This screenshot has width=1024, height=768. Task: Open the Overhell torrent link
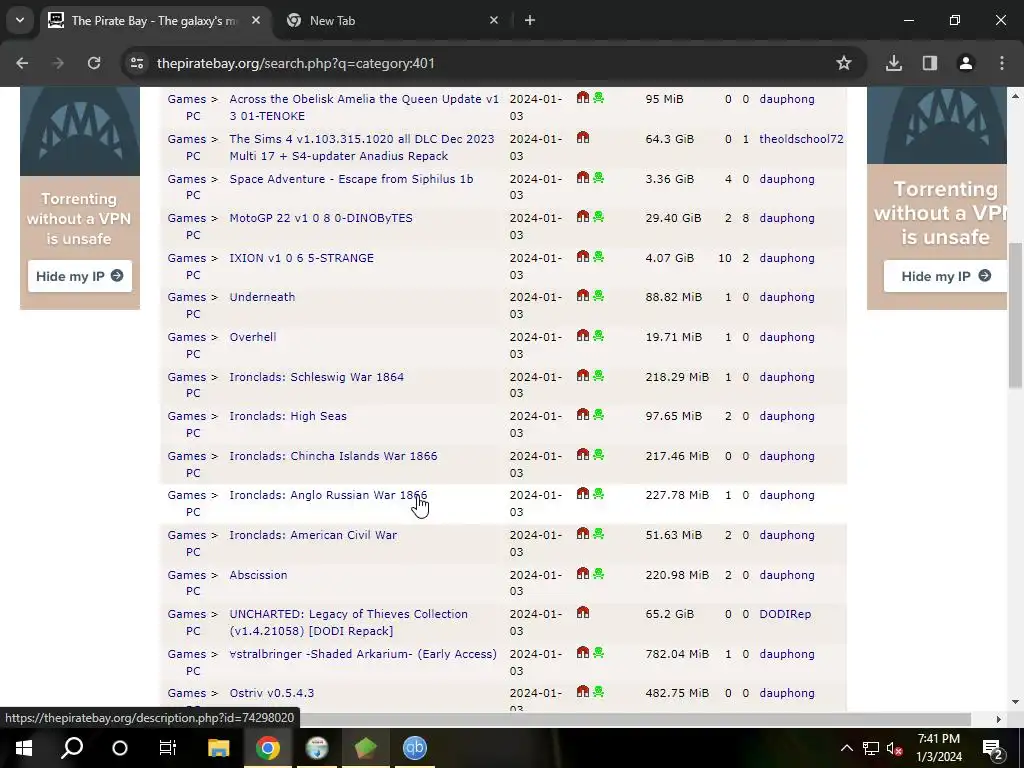(x=253, y=337)
